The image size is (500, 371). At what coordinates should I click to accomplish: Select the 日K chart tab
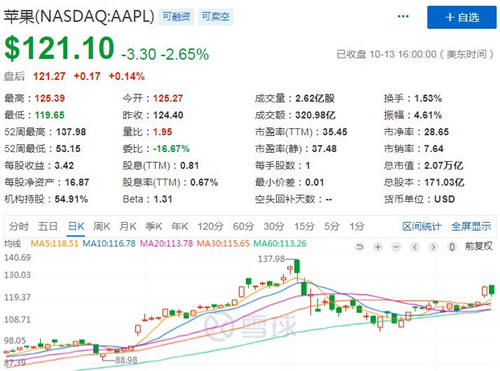click(x=76, y=227)
